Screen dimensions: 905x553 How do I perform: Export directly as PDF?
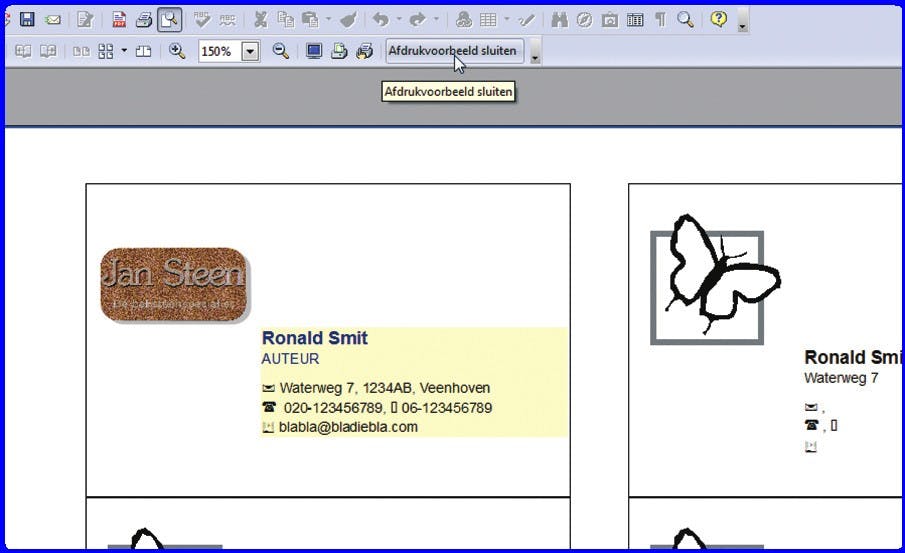[x=119, y=20]
